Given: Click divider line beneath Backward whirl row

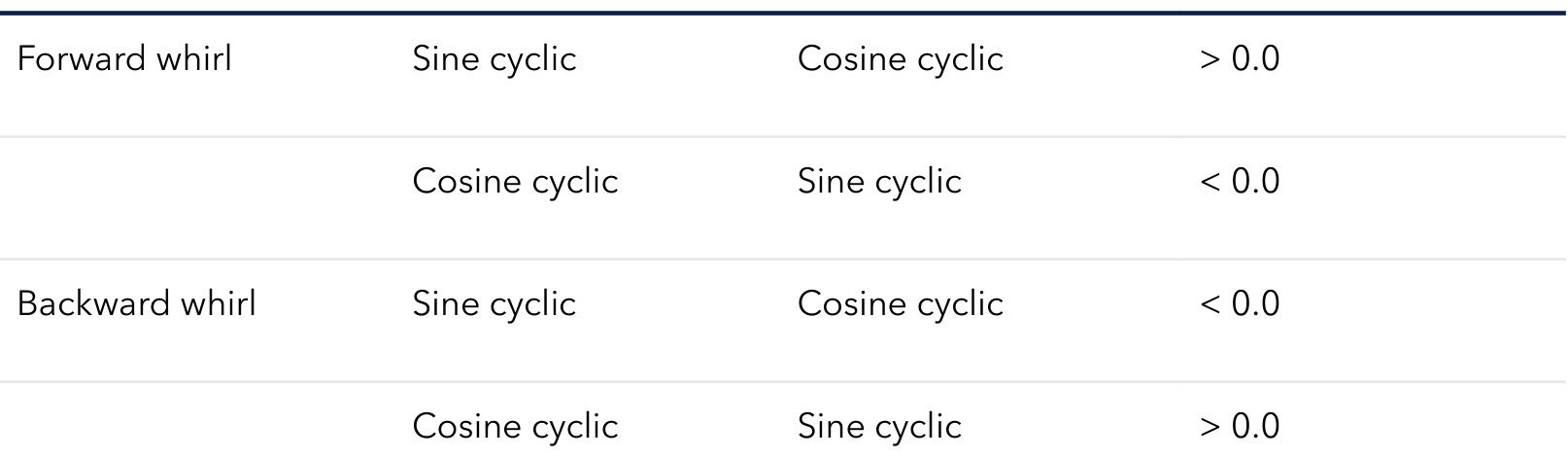Looking at the screenshot, I should [783, 382].
